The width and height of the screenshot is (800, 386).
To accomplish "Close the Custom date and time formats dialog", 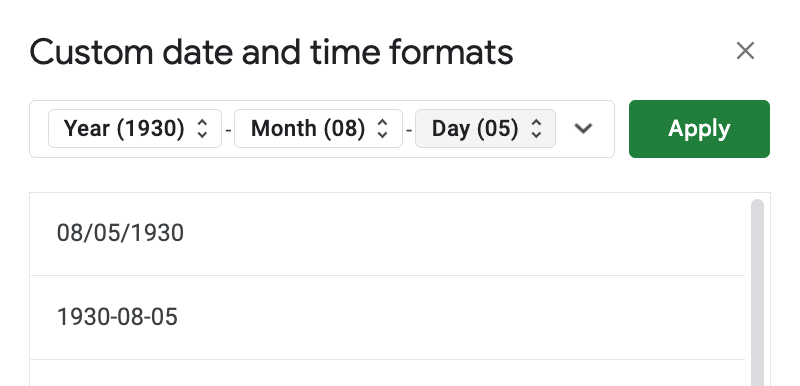I will (x=745, y=51).
